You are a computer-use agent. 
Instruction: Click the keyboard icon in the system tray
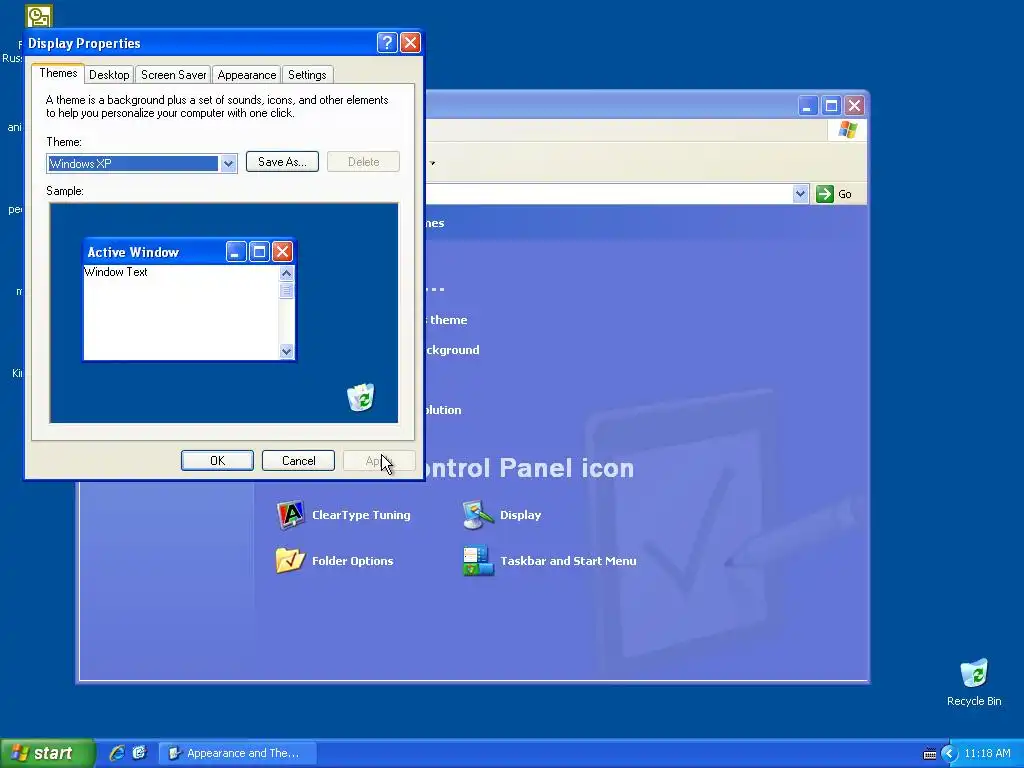point(930,754)
